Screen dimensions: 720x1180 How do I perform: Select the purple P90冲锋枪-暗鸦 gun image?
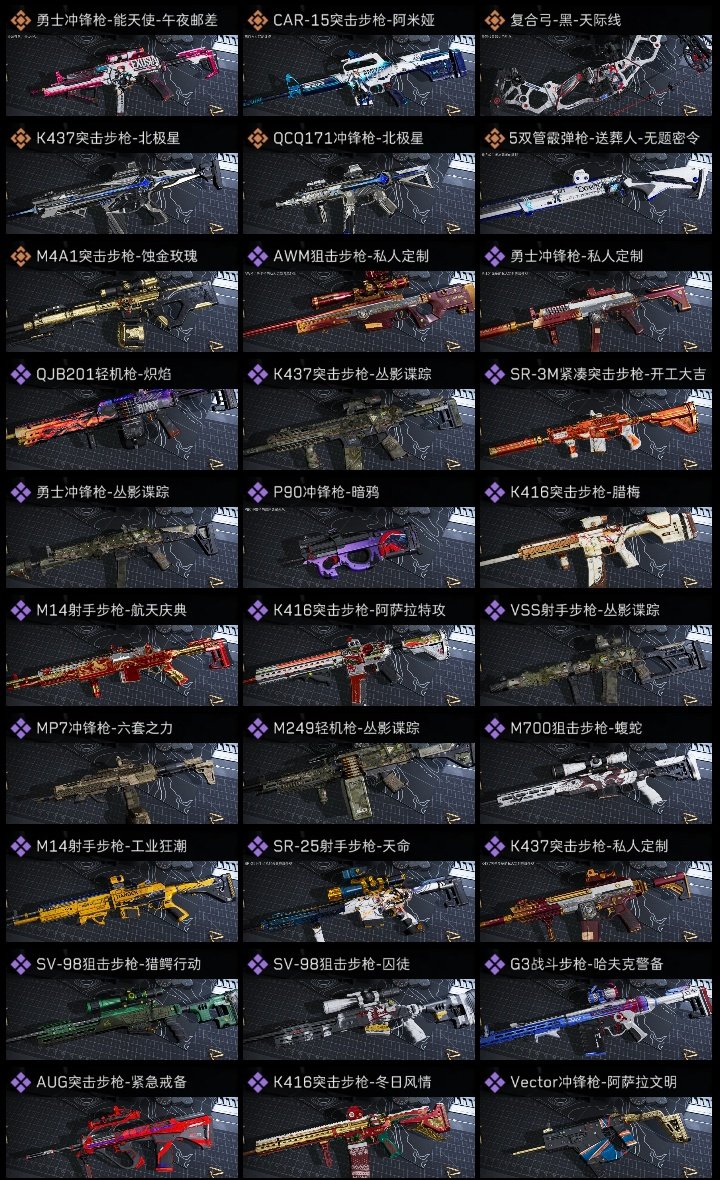(x=359, y=547)
